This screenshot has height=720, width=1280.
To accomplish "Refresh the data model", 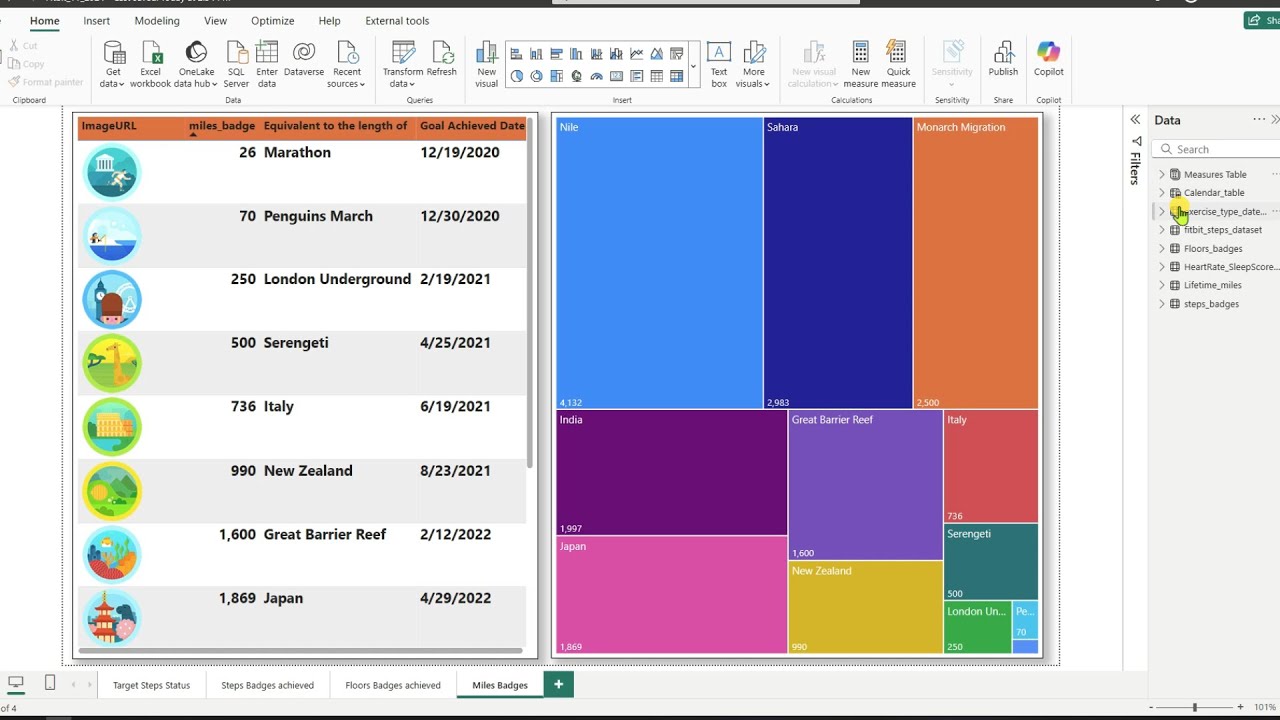I will click(x=442, y=59).
